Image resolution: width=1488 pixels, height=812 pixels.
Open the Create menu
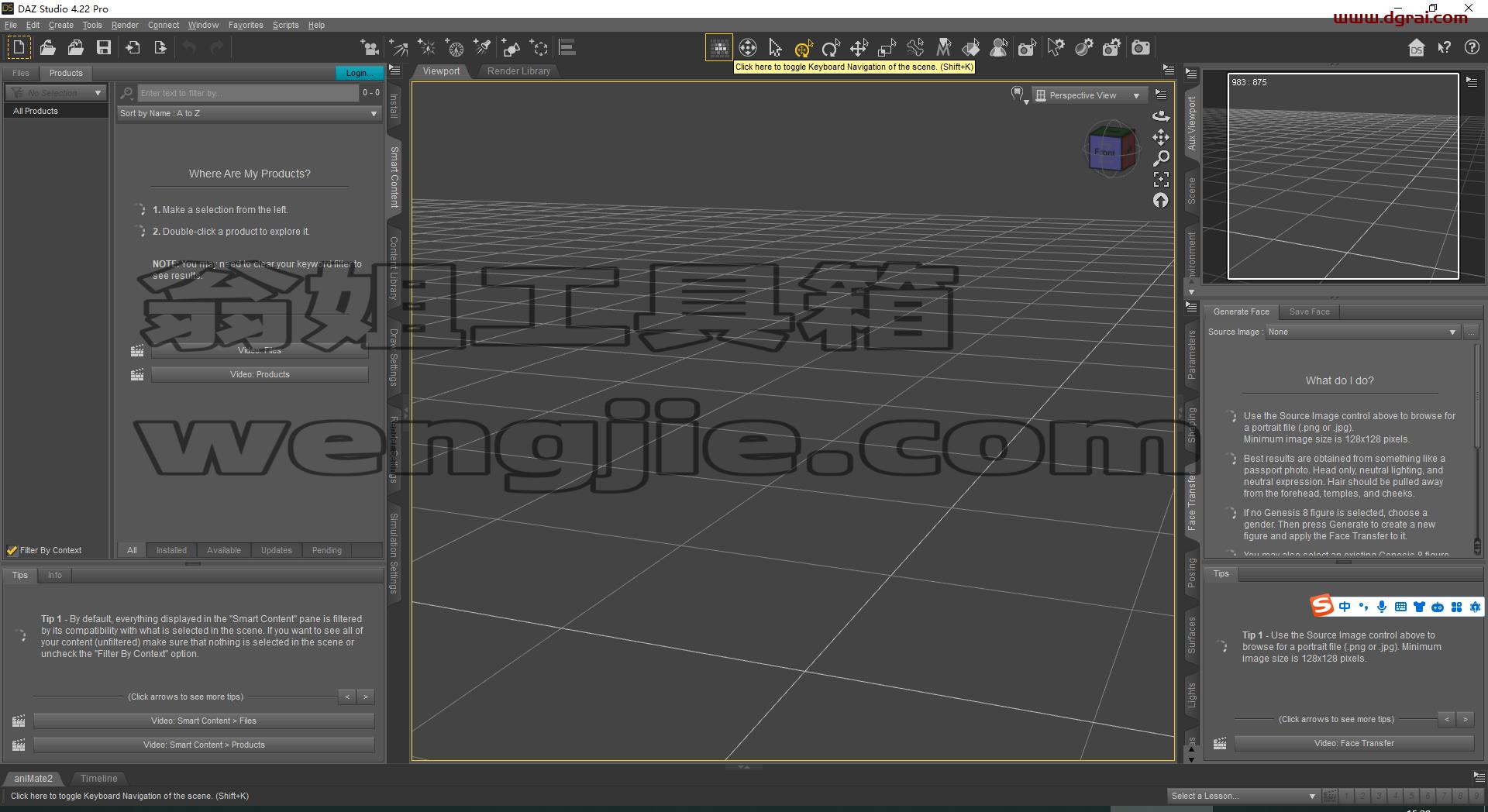[61, 25]
